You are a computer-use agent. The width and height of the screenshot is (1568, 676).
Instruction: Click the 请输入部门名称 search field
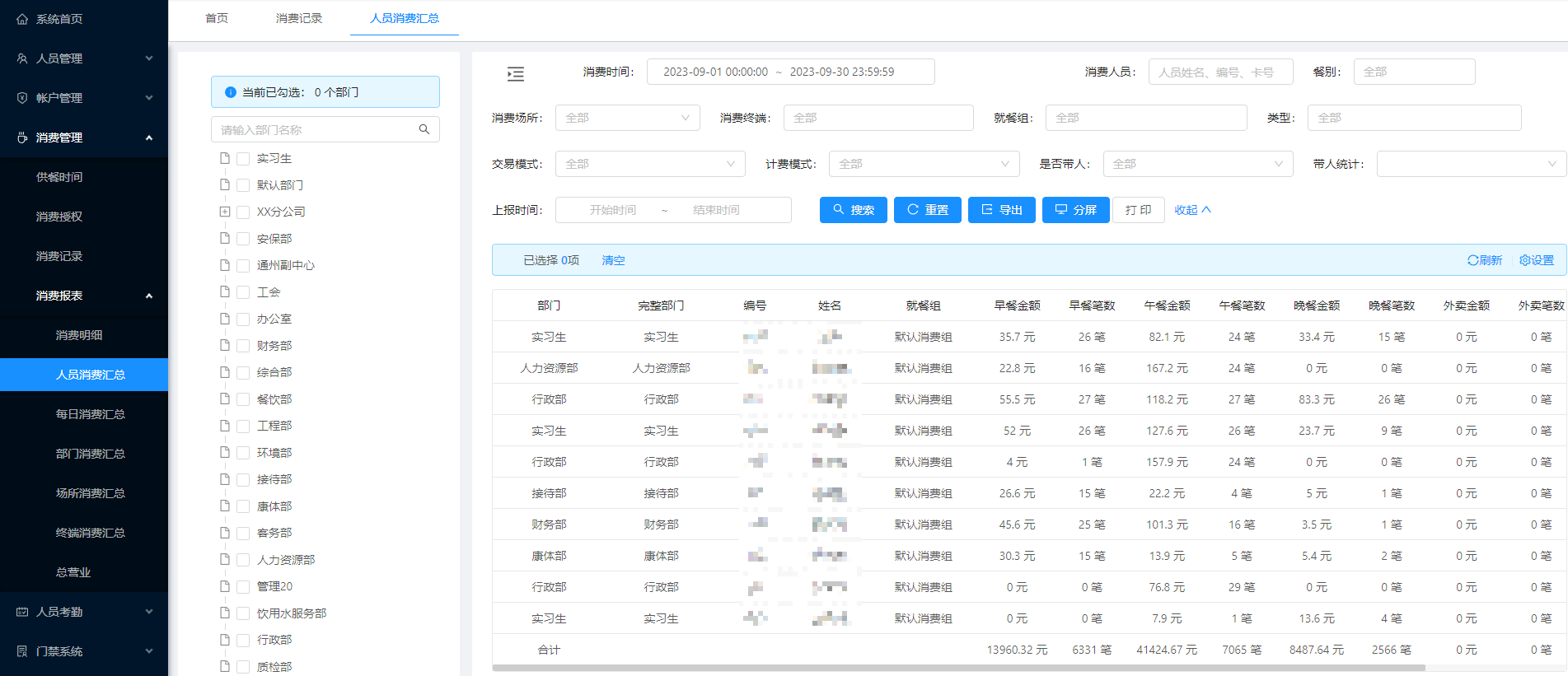(325, 129)
